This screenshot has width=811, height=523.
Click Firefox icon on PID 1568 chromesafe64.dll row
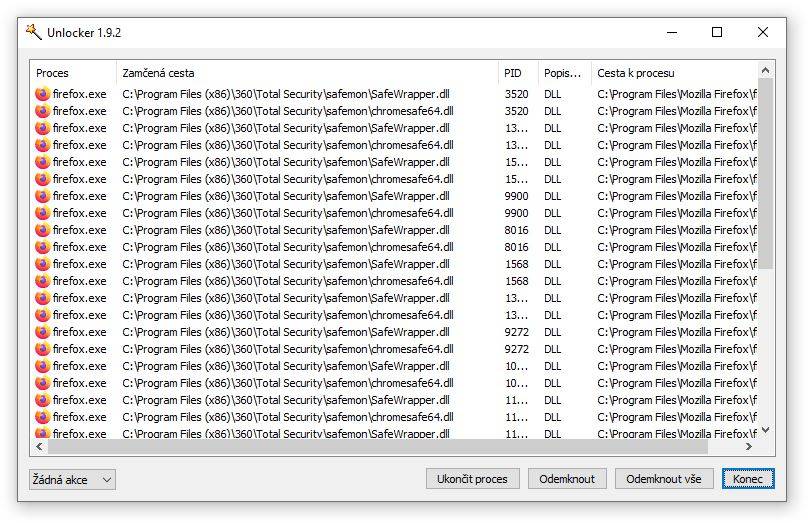click(x=42, y=281)
